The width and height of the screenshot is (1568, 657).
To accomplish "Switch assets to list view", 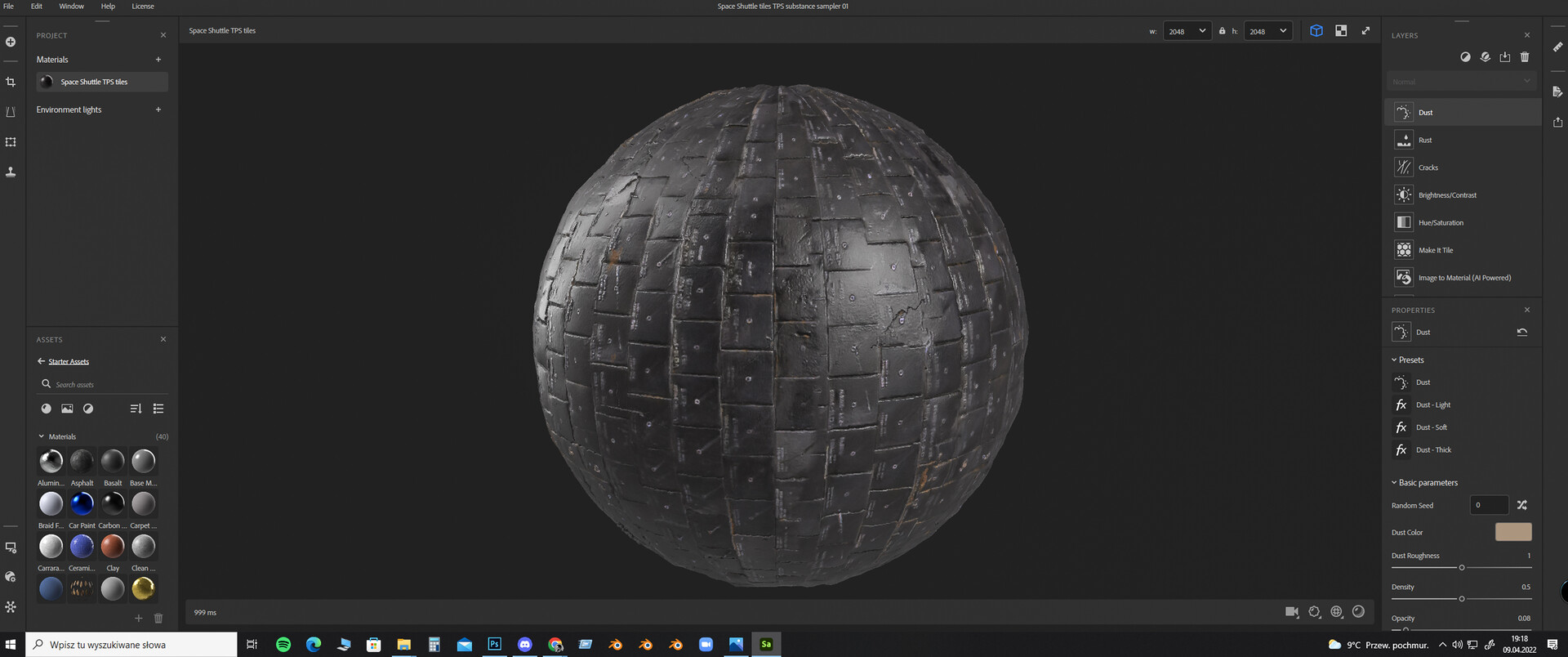I will click(x=158, y=409).
